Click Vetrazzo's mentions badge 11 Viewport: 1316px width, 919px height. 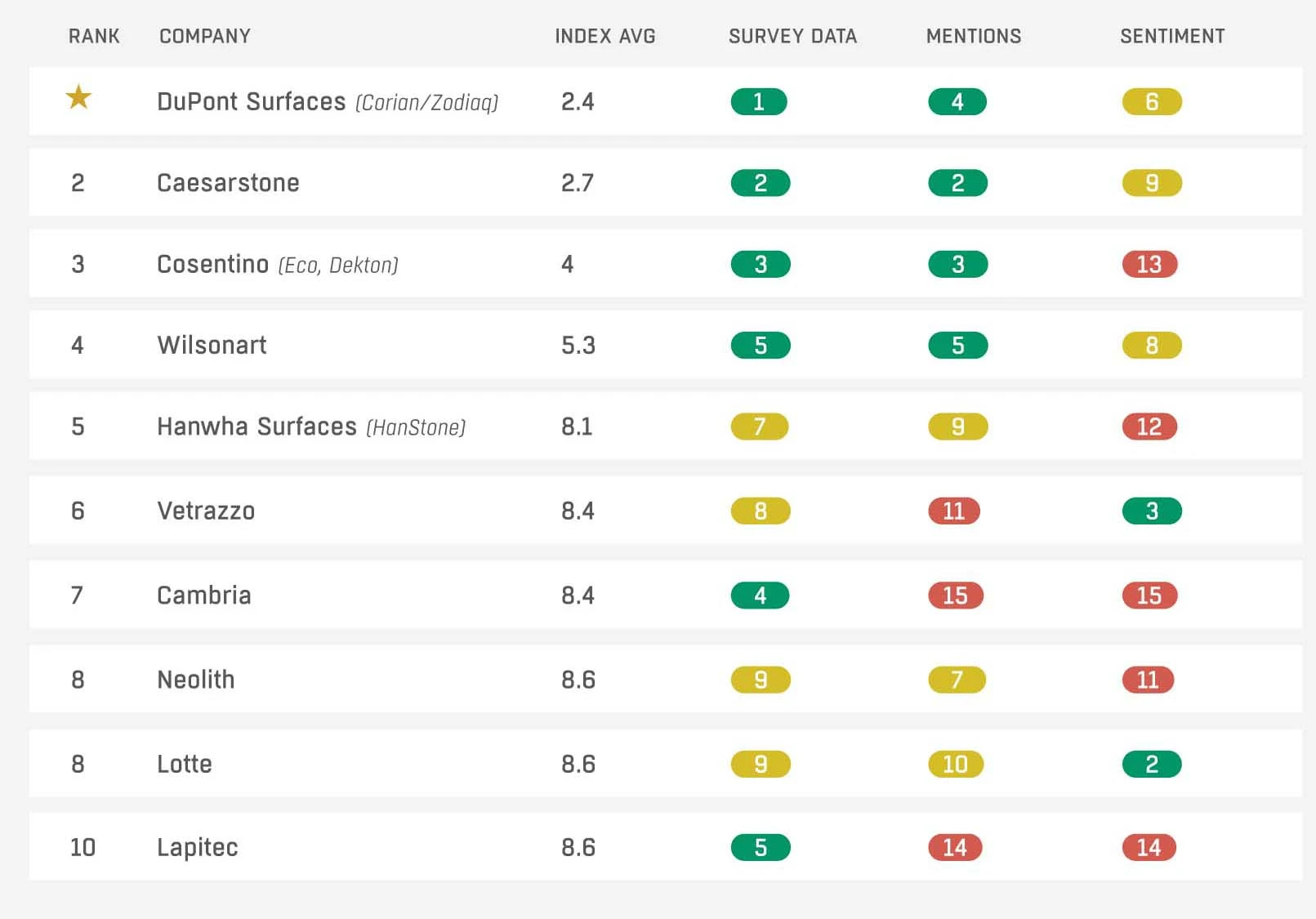pyautogui.click(x=954, y=511)
